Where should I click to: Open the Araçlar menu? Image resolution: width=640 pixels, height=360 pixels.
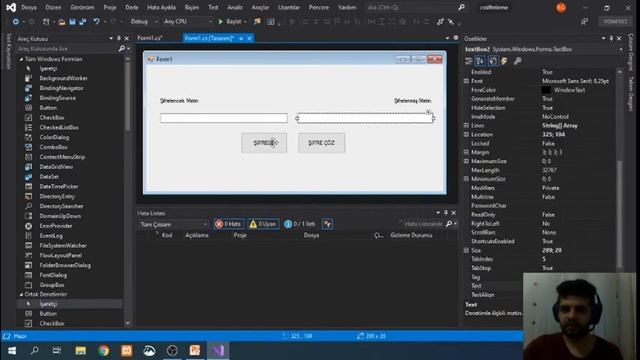[x=260, y=7]
